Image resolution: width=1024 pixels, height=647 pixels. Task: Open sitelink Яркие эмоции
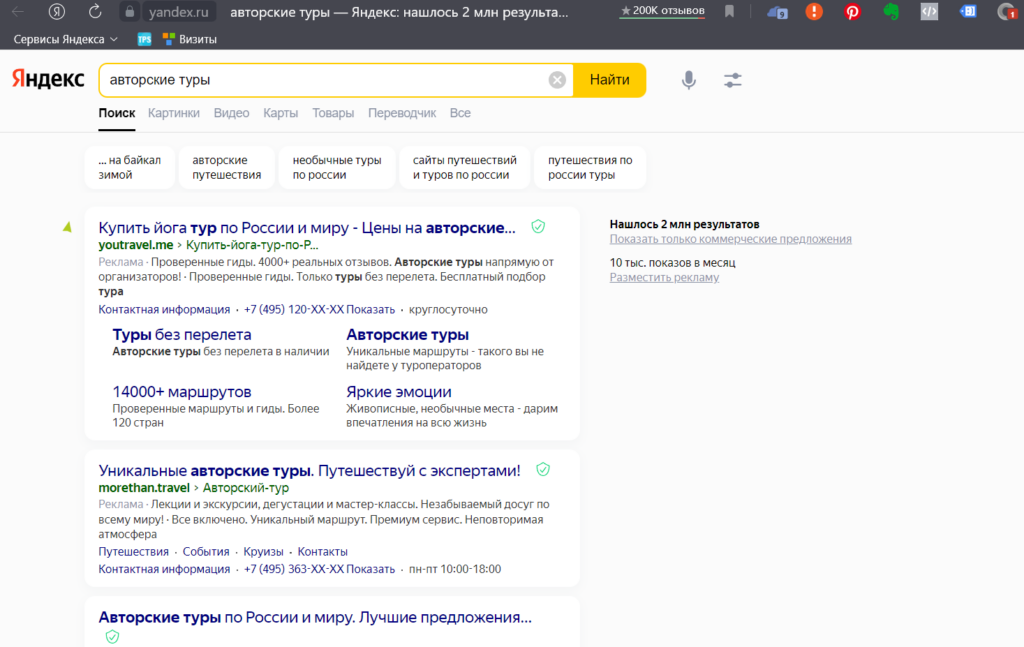tap(398, 392)
